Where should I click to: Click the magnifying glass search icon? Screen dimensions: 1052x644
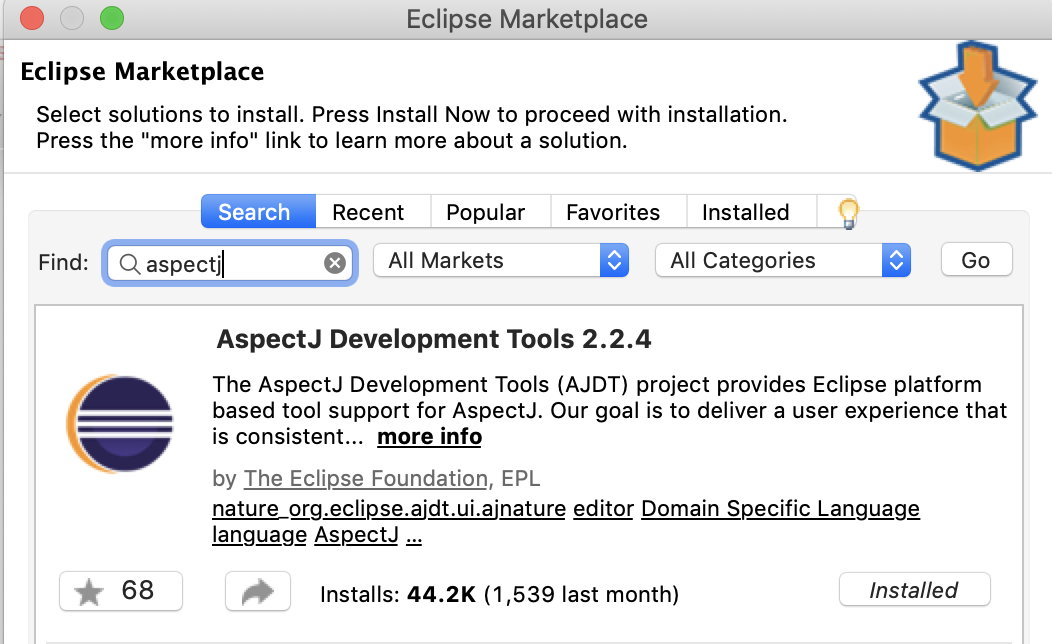[x=129, y=263]
